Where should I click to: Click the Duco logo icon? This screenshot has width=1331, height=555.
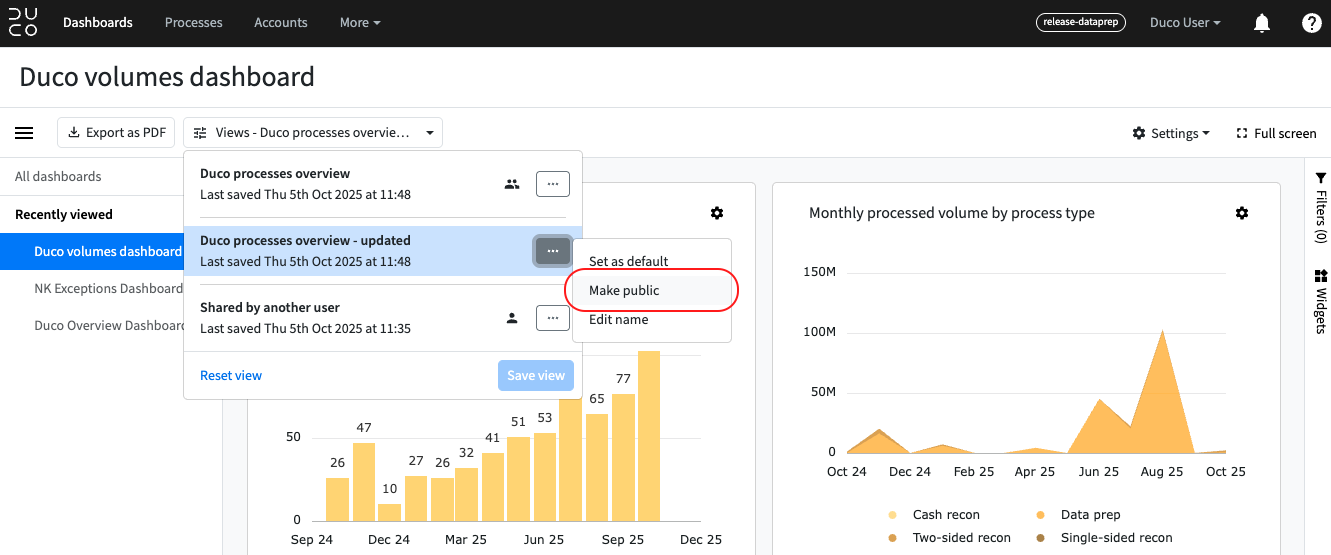[23, 22]
